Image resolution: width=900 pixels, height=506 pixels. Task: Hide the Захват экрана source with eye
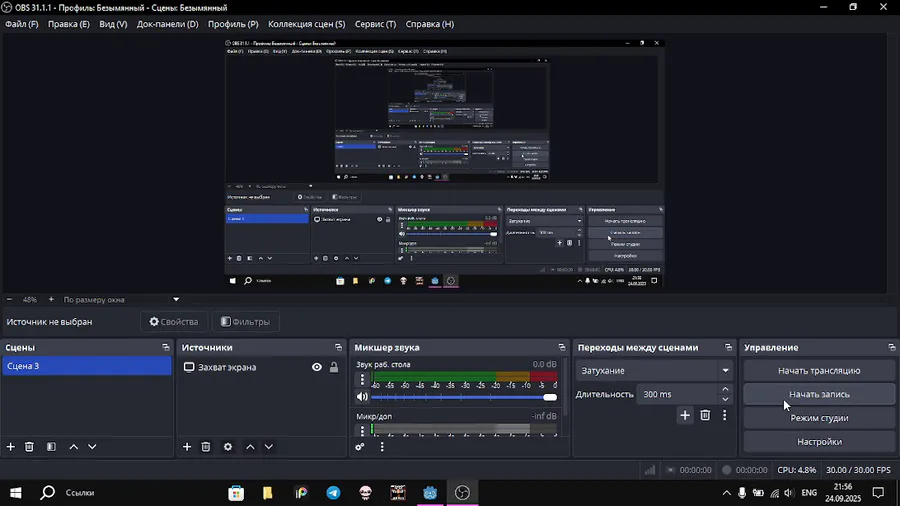pyautogui.click(x=317, y=367)
